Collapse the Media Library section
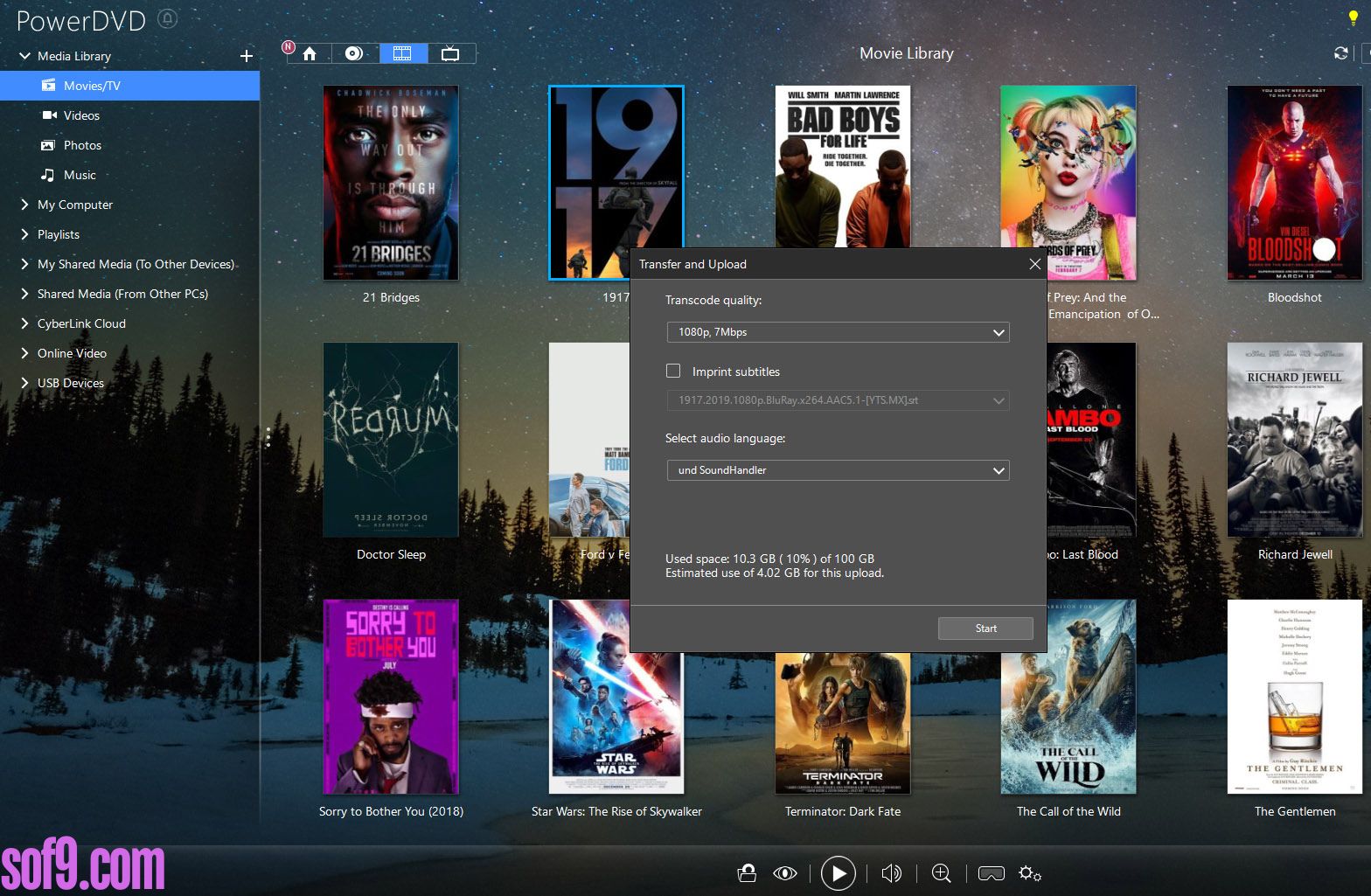Screen dimensions: 1371x896 24,56
